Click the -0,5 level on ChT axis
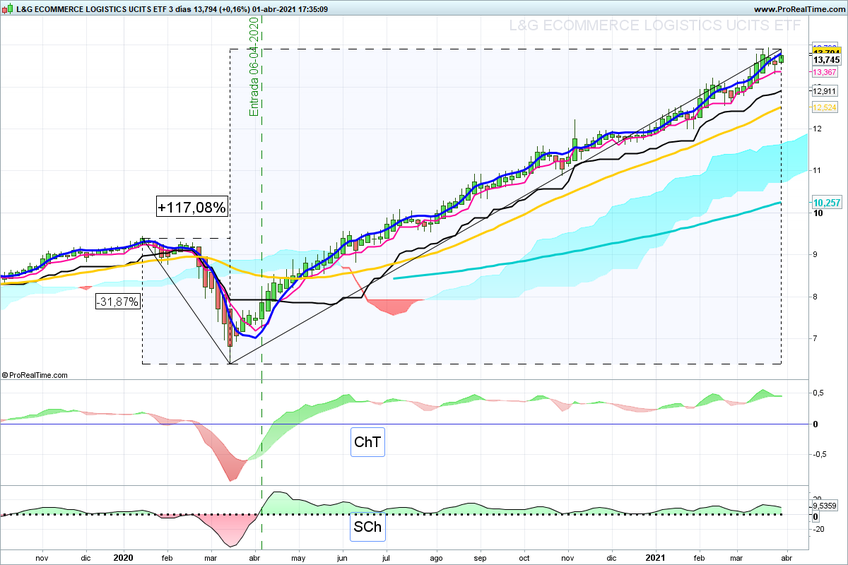848x565 pixels. (x=819, y=454)
